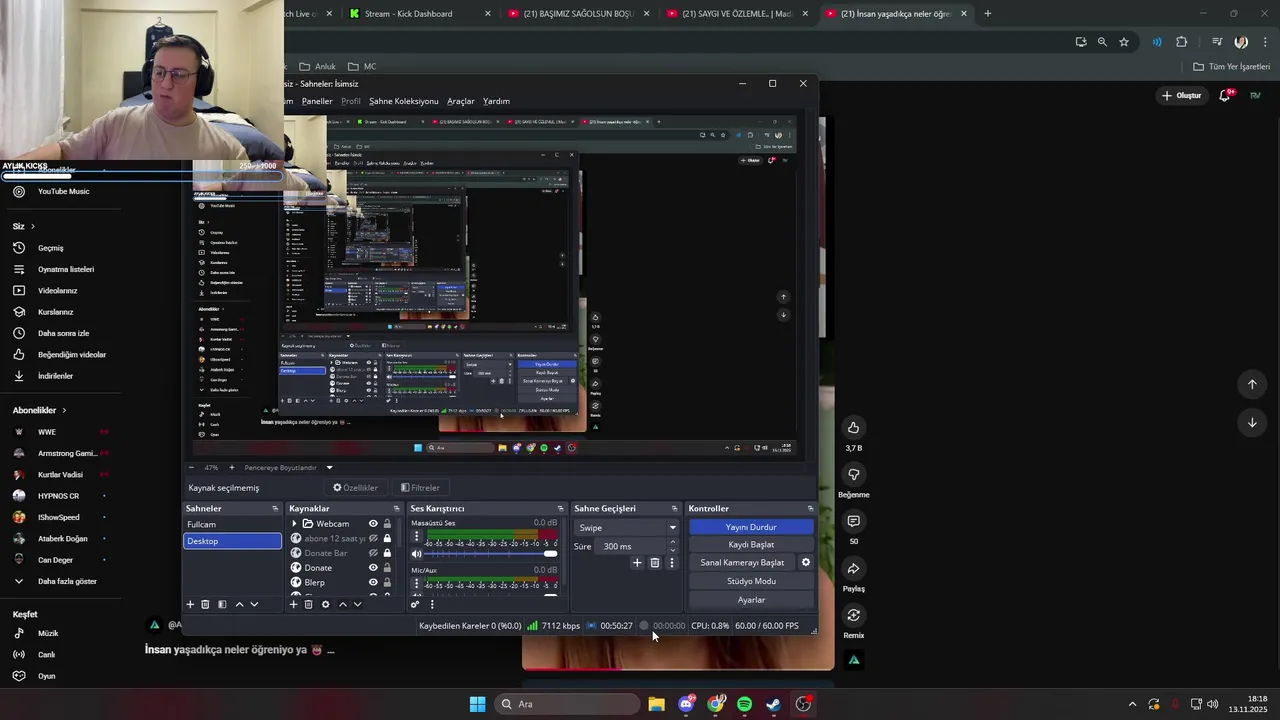The image size is (1280, 720).
Task: Toggle lock on Webcam source
Action: click(x=387, y=524)
